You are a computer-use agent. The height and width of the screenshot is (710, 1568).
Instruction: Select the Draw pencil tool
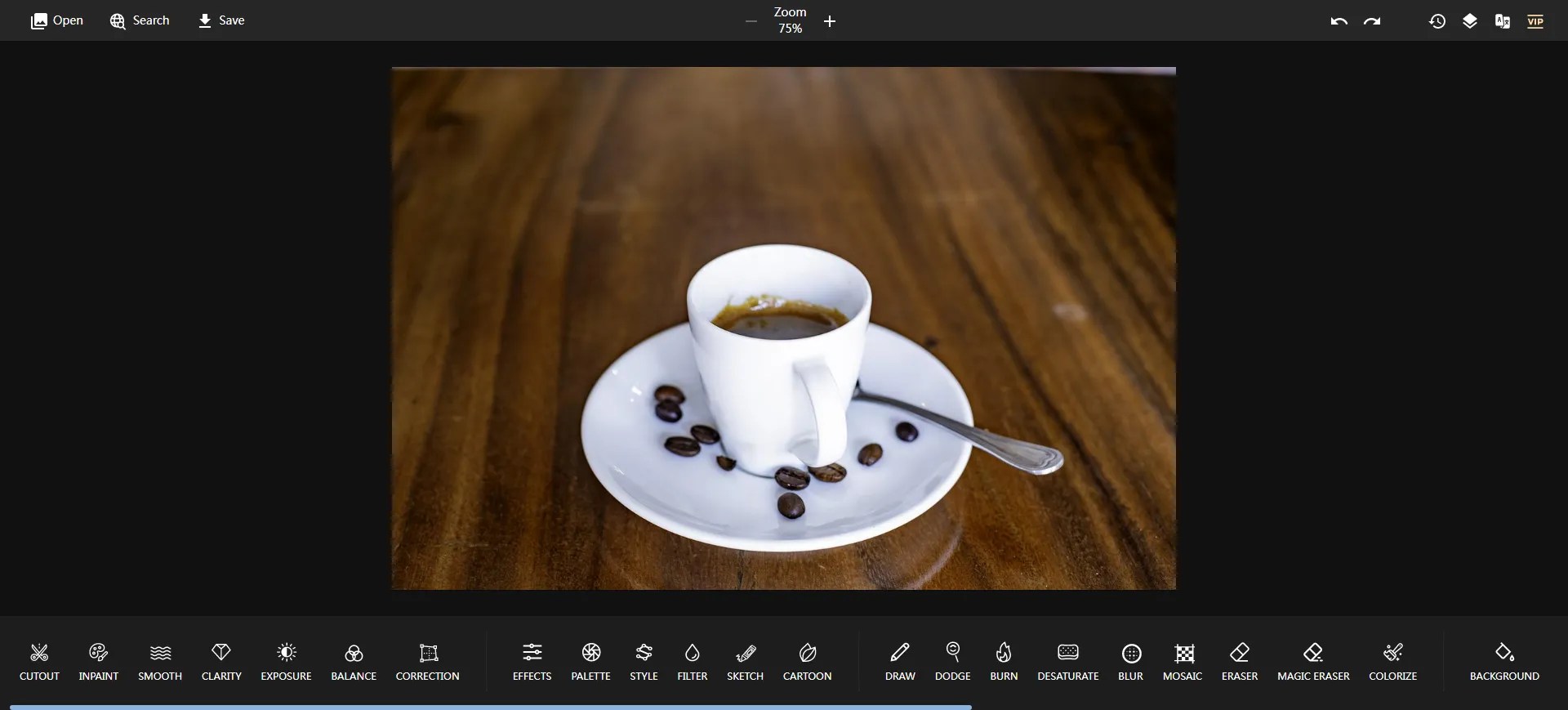pyautogui.click(x=900, y=662)
